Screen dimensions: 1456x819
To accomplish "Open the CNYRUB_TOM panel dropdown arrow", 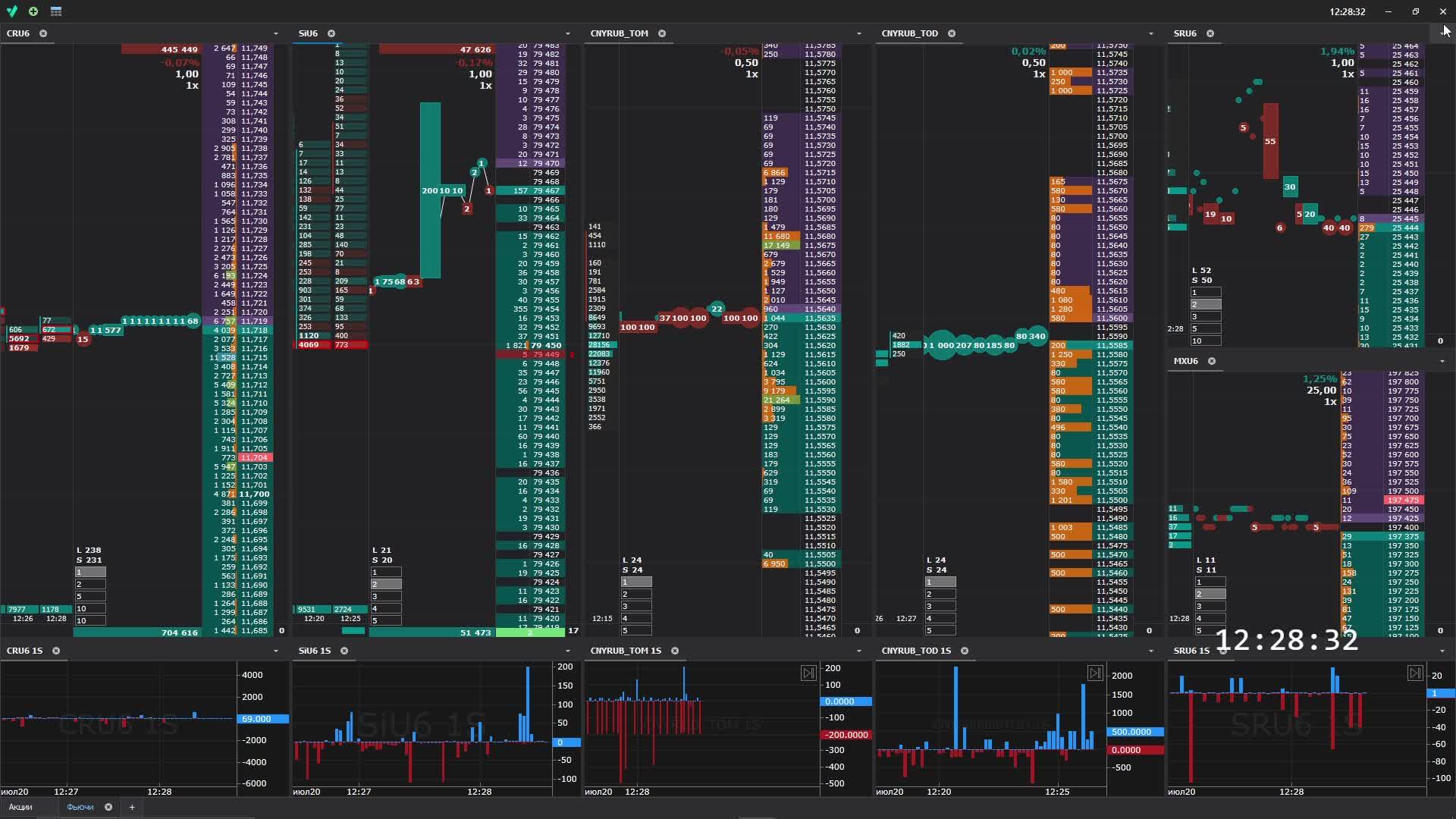I will 858,33.
